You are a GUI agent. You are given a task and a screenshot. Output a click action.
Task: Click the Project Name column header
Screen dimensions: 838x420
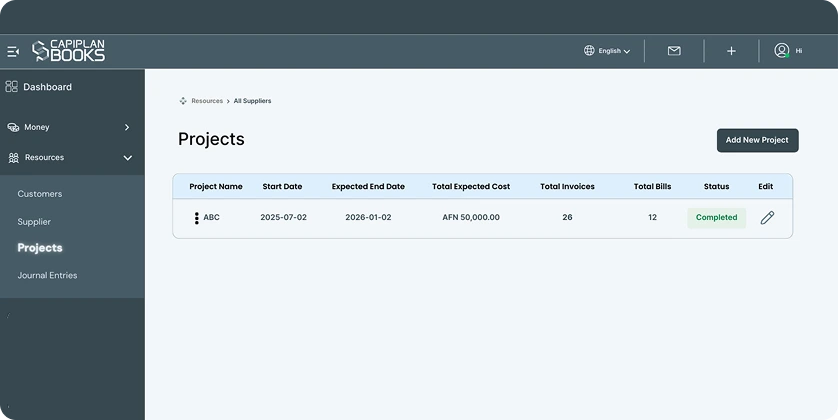(216, 186)
